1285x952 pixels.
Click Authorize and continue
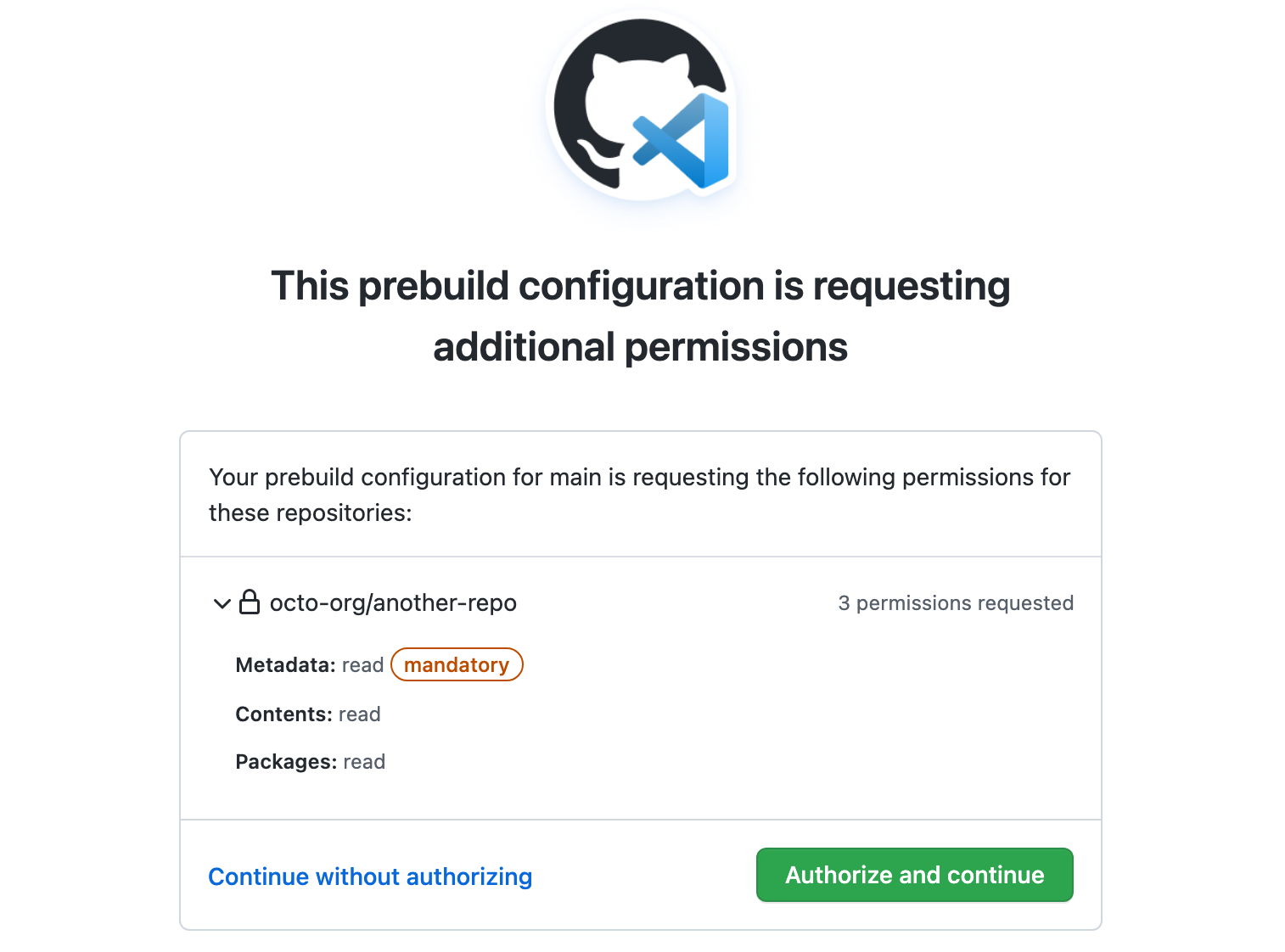pyautogui.click(x=914, y=875)
